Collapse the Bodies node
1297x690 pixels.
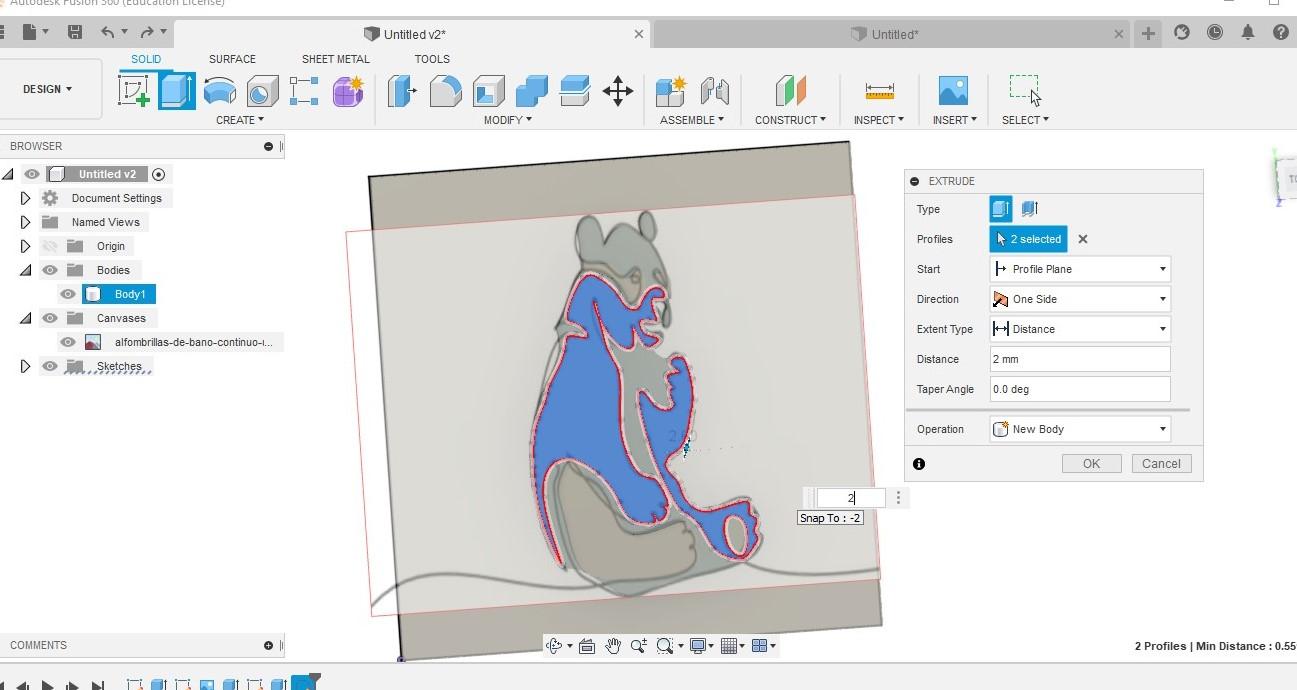[x=25, y=270]
